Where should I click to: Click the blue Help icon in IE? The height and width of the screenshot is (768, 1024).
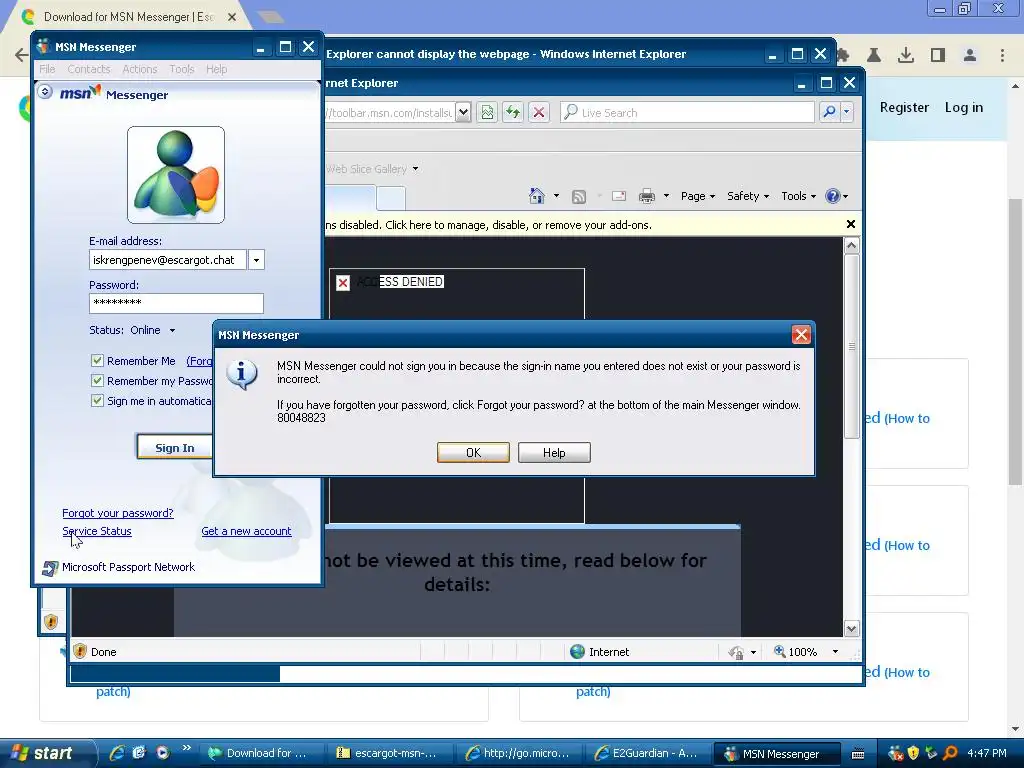point(833,196)
